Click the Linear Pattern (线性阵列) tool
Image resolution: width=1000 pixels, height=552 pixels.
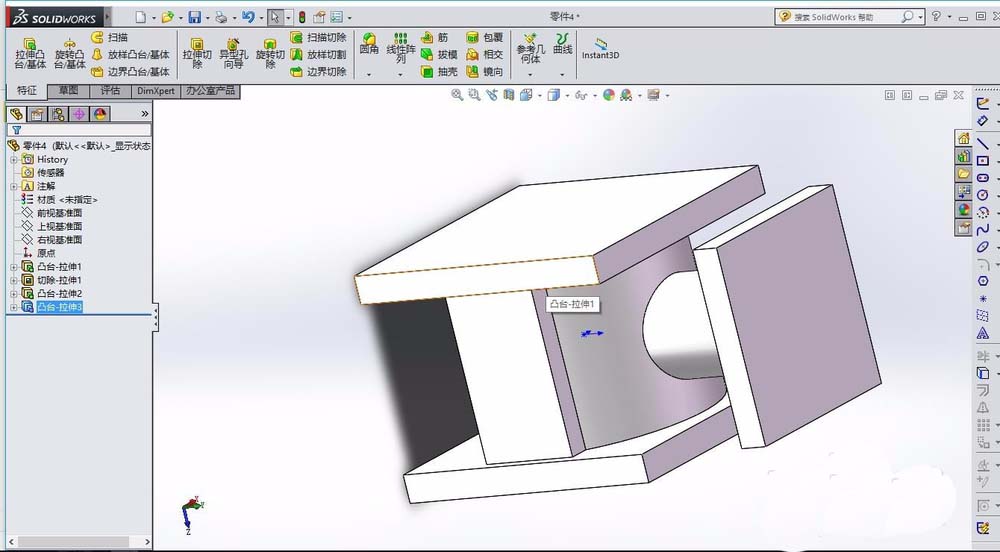click(x=401, y=48)
